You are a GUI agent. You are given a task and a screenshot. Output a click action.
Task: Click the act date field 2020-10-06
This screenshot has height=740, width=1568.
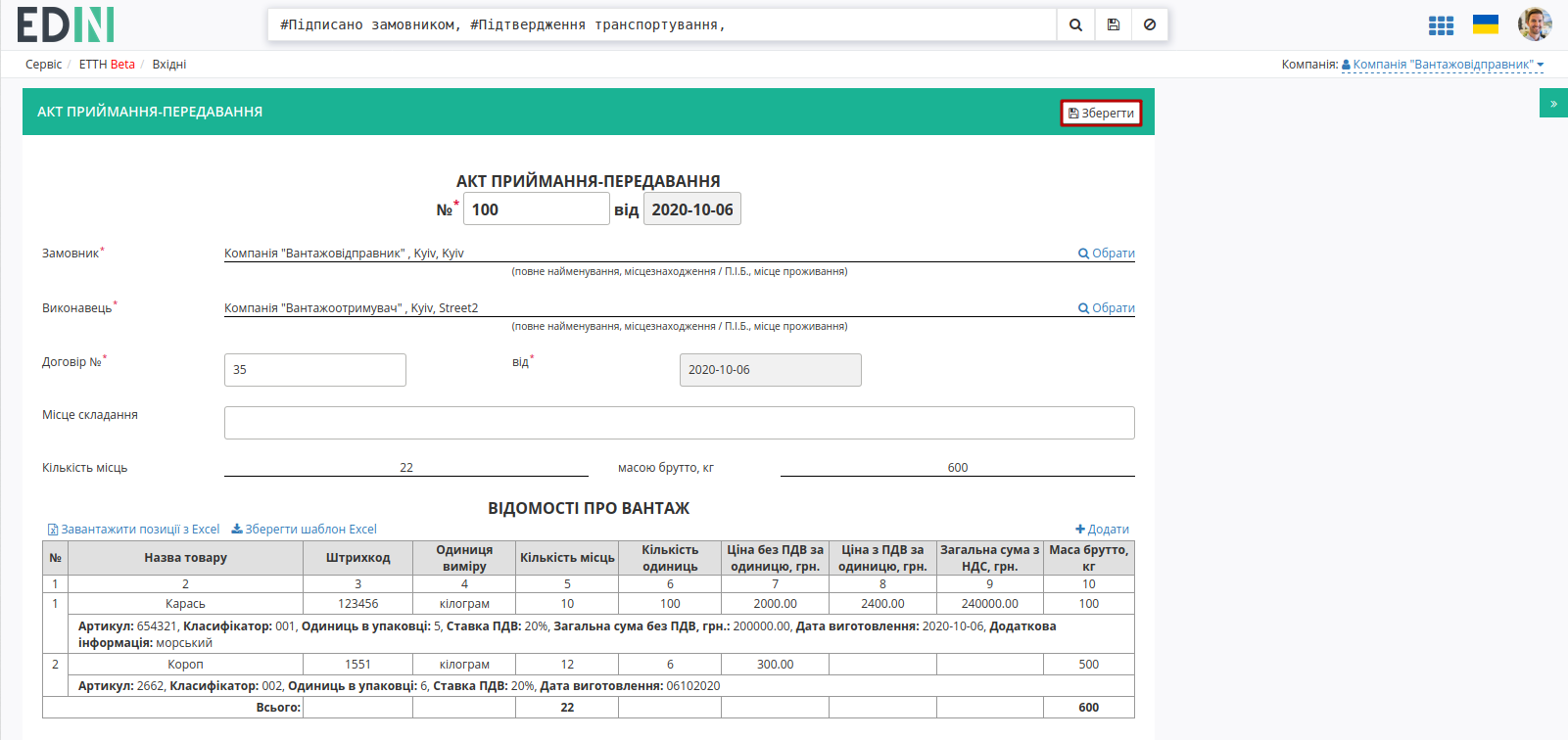click(x=691, y=209)
